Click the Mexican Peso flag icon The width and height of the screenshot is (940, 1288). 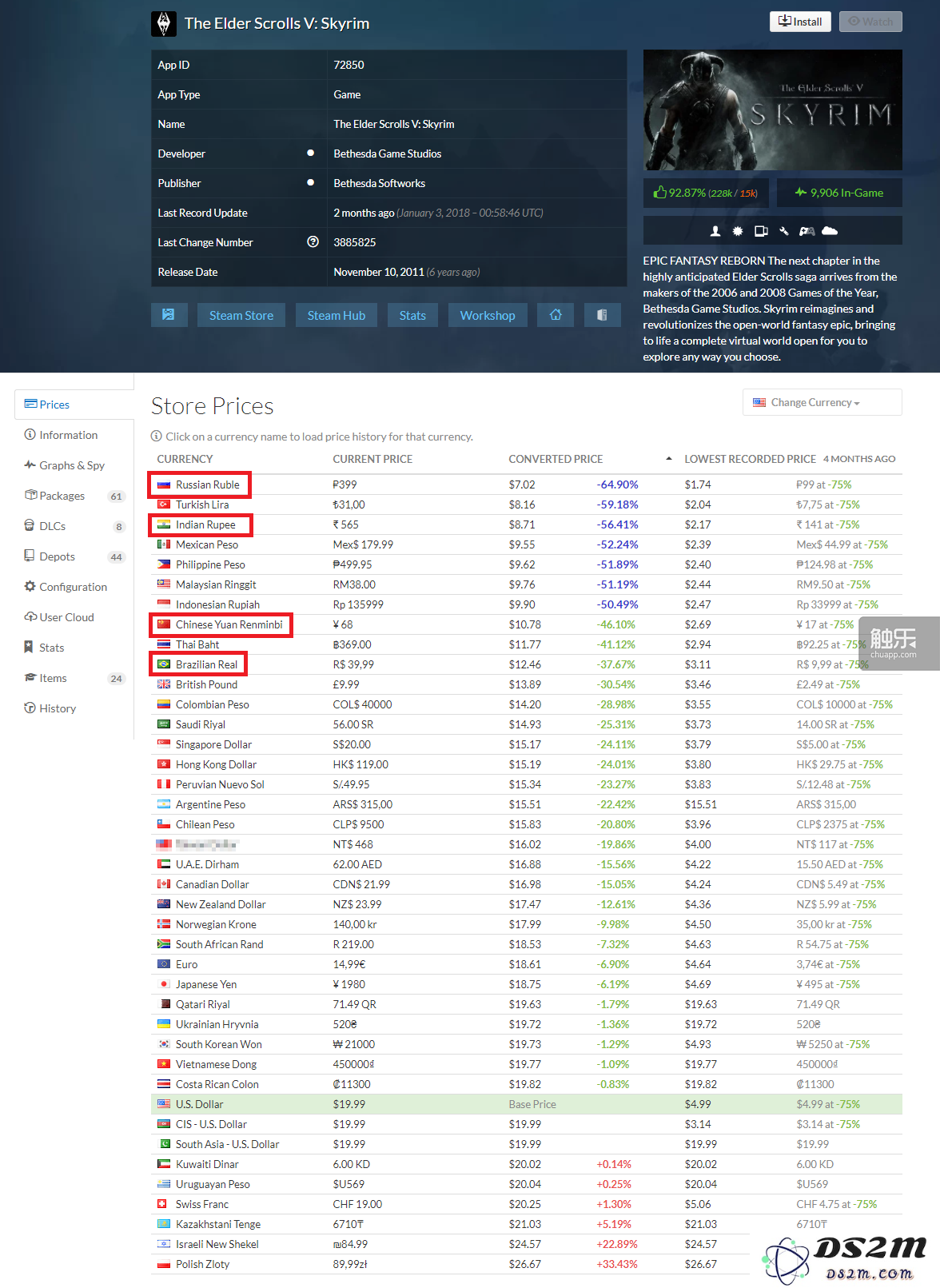(164, 544)
